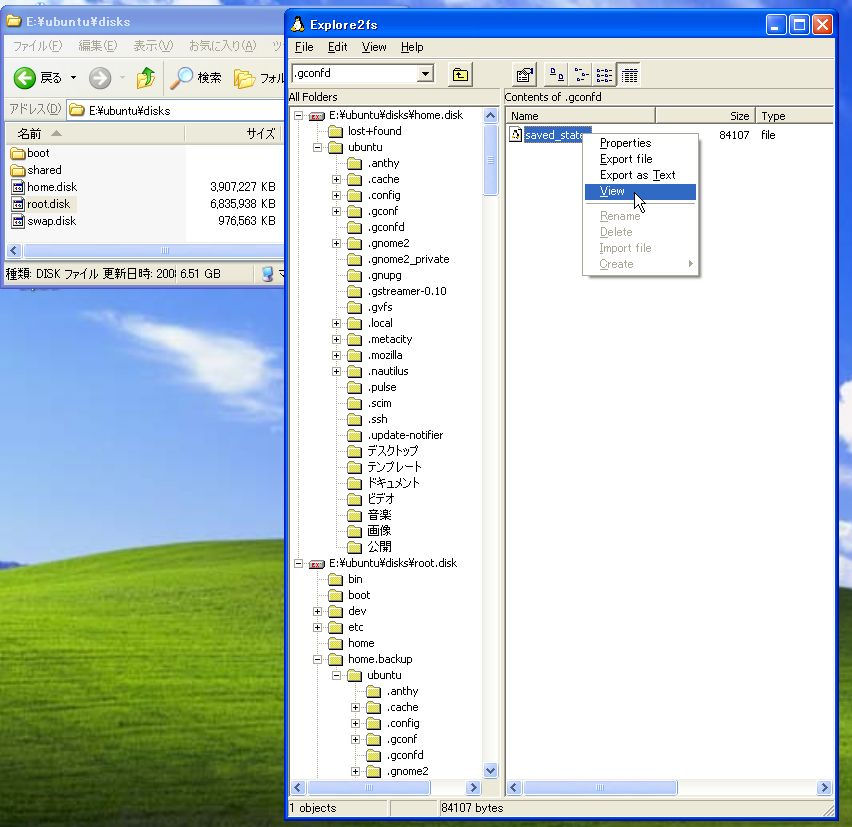Click the folder tree's vertical scrollbar down arrow
The width and height of the screenshot is (852, 827).
(x=490, y=770)
